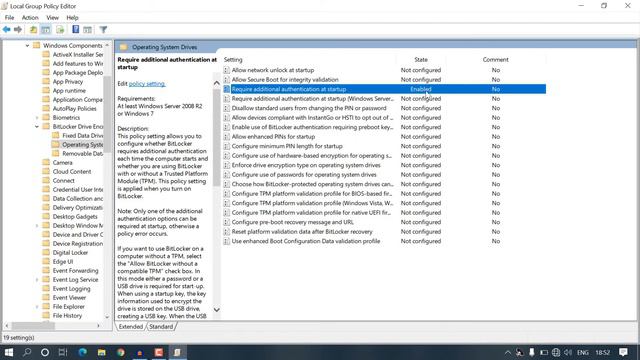Expand the Event Log Service node
Screen dimensions: 640x360
(37, 280)
